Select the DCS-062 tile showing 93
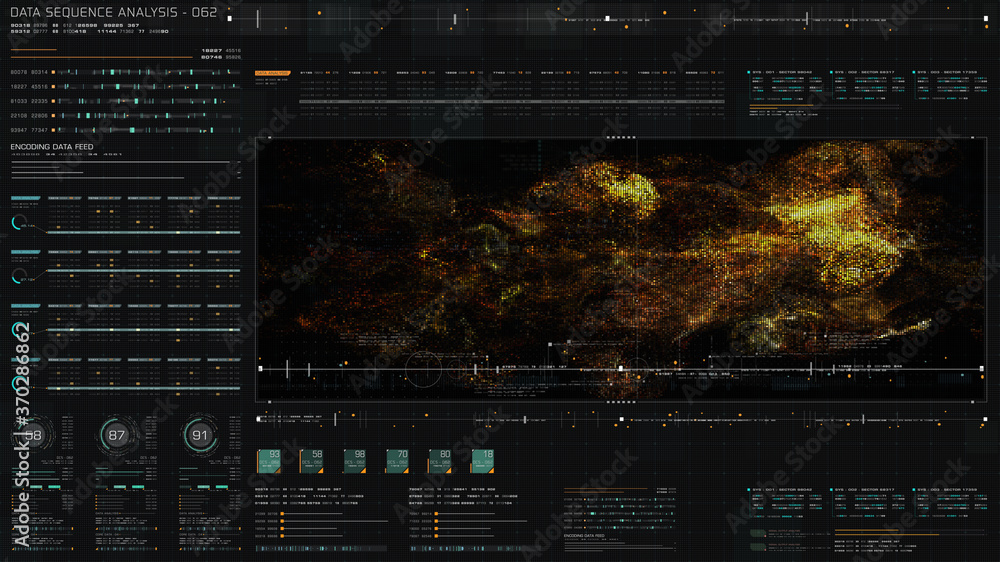This screenshot has height=562, width=1000. [269, 461]
